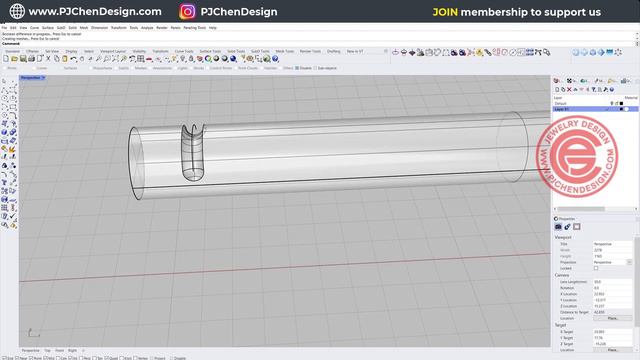Click the Layer 01 black color swatch
The width and height of the screenshot is (640, 360).
coord(622,109)
